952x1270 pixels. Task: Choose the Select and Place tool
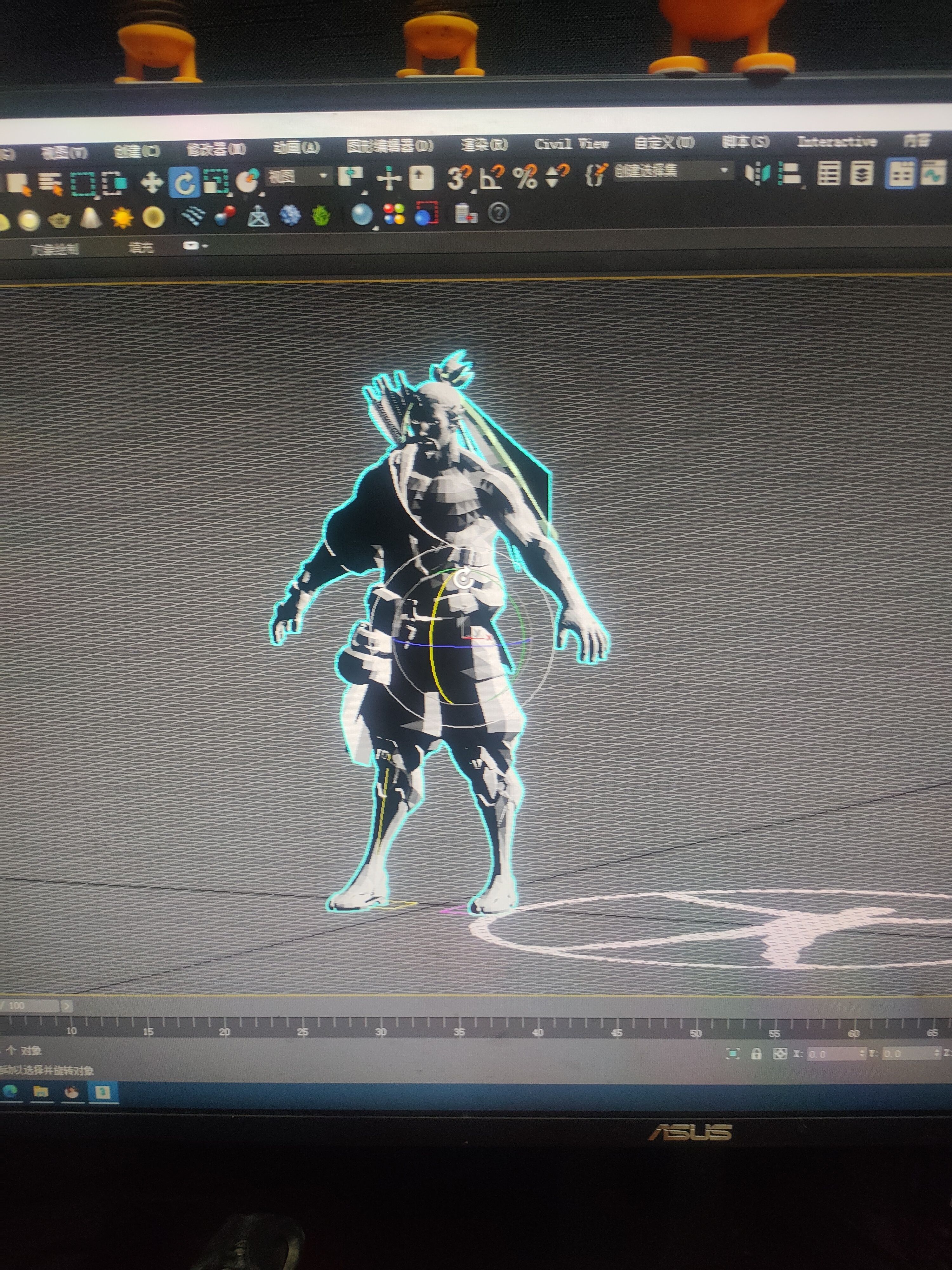248,181
